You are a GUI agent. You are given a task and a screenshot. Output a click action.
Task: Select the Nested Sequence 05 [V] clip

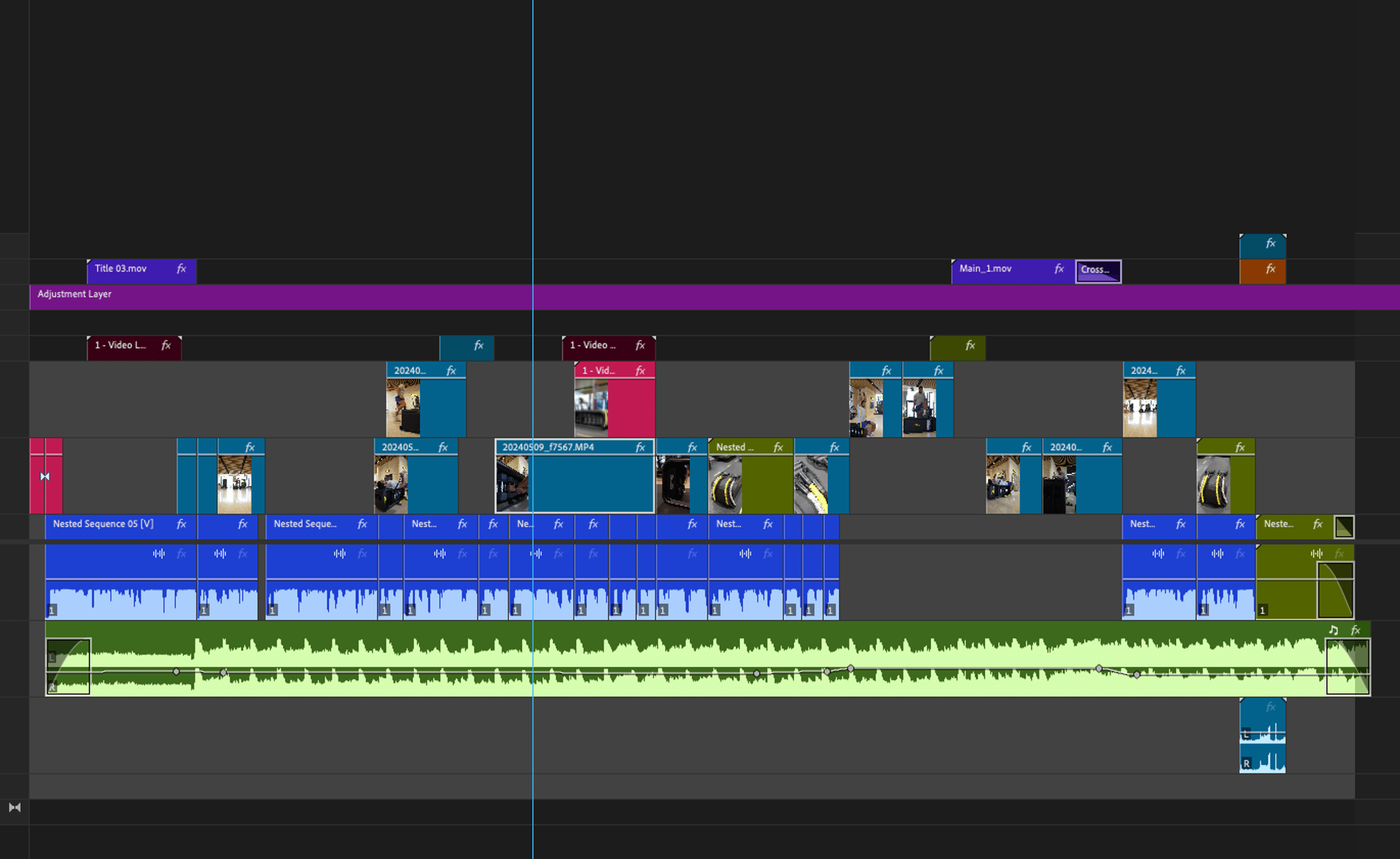(x=121, y=526)
